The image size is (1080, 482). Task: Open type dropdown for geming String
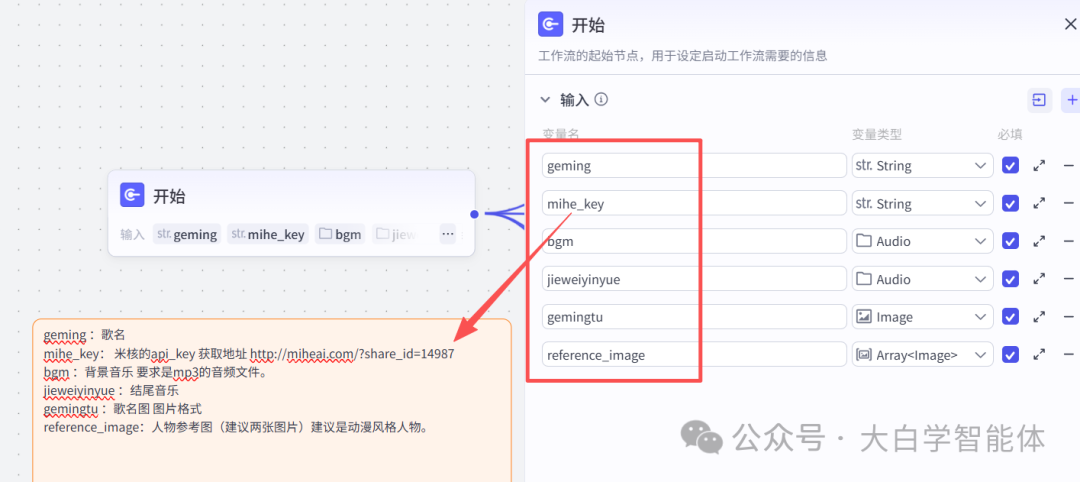pos(922,165)
